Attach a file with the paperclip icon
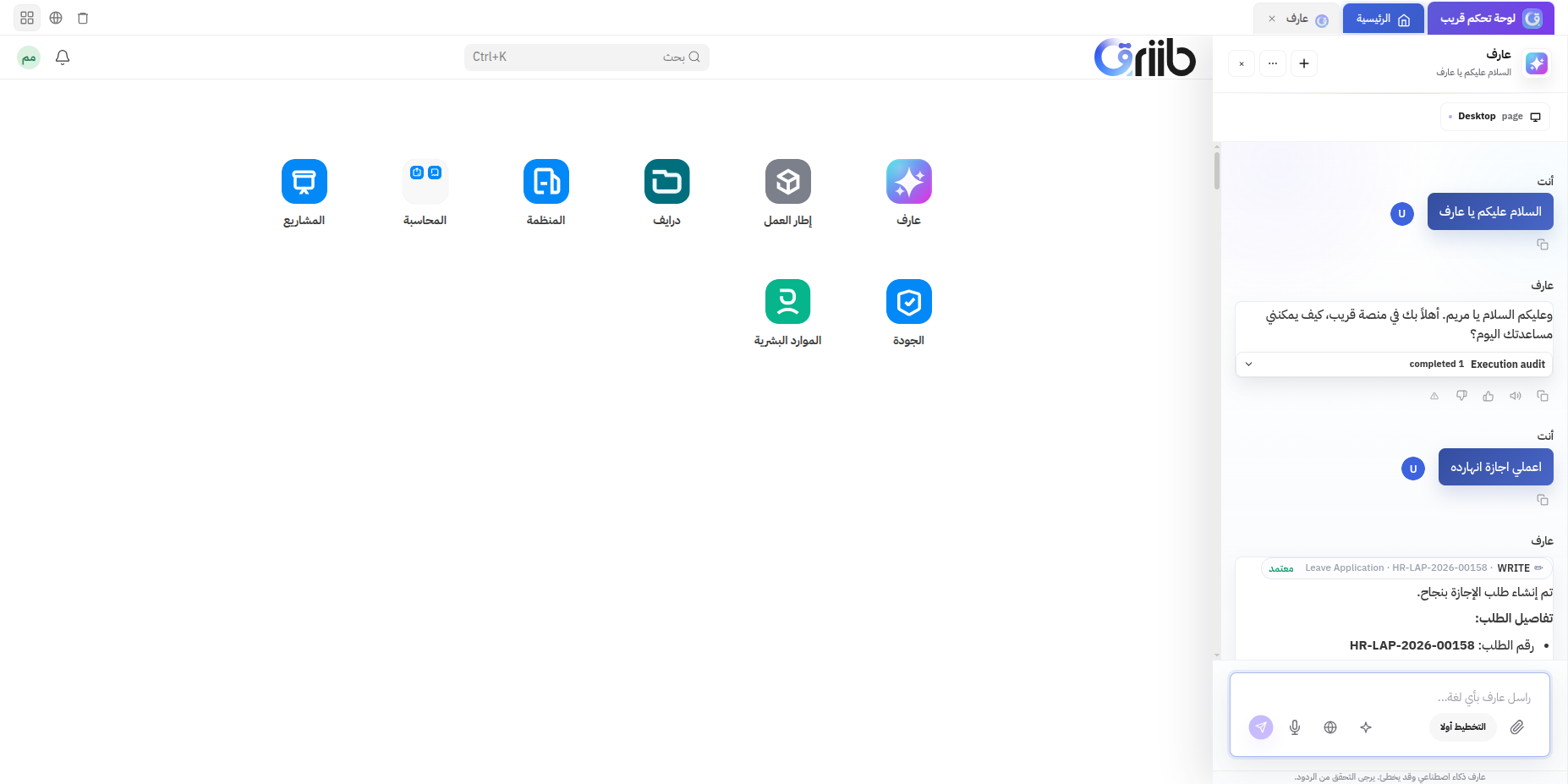This screenshot has width=1568, height=784. [x=1517, y=727]
